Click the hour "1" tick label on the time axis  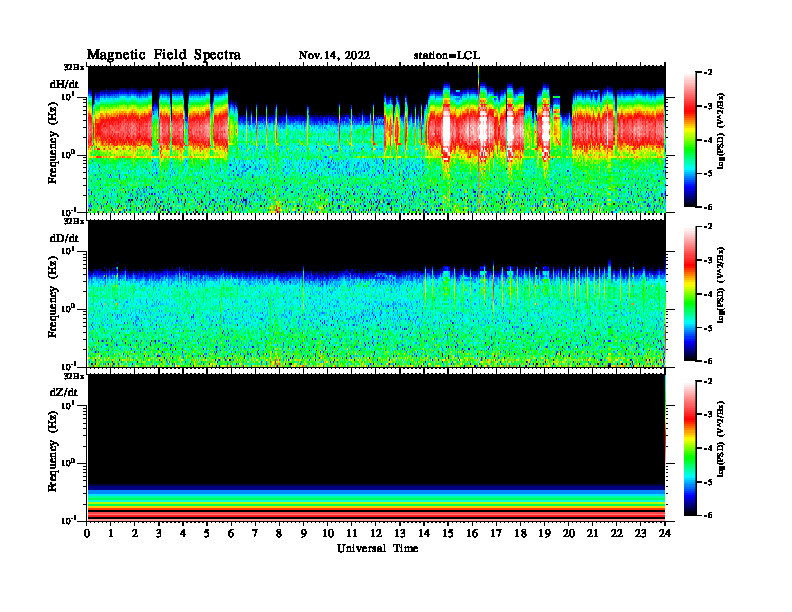point(111,533)
